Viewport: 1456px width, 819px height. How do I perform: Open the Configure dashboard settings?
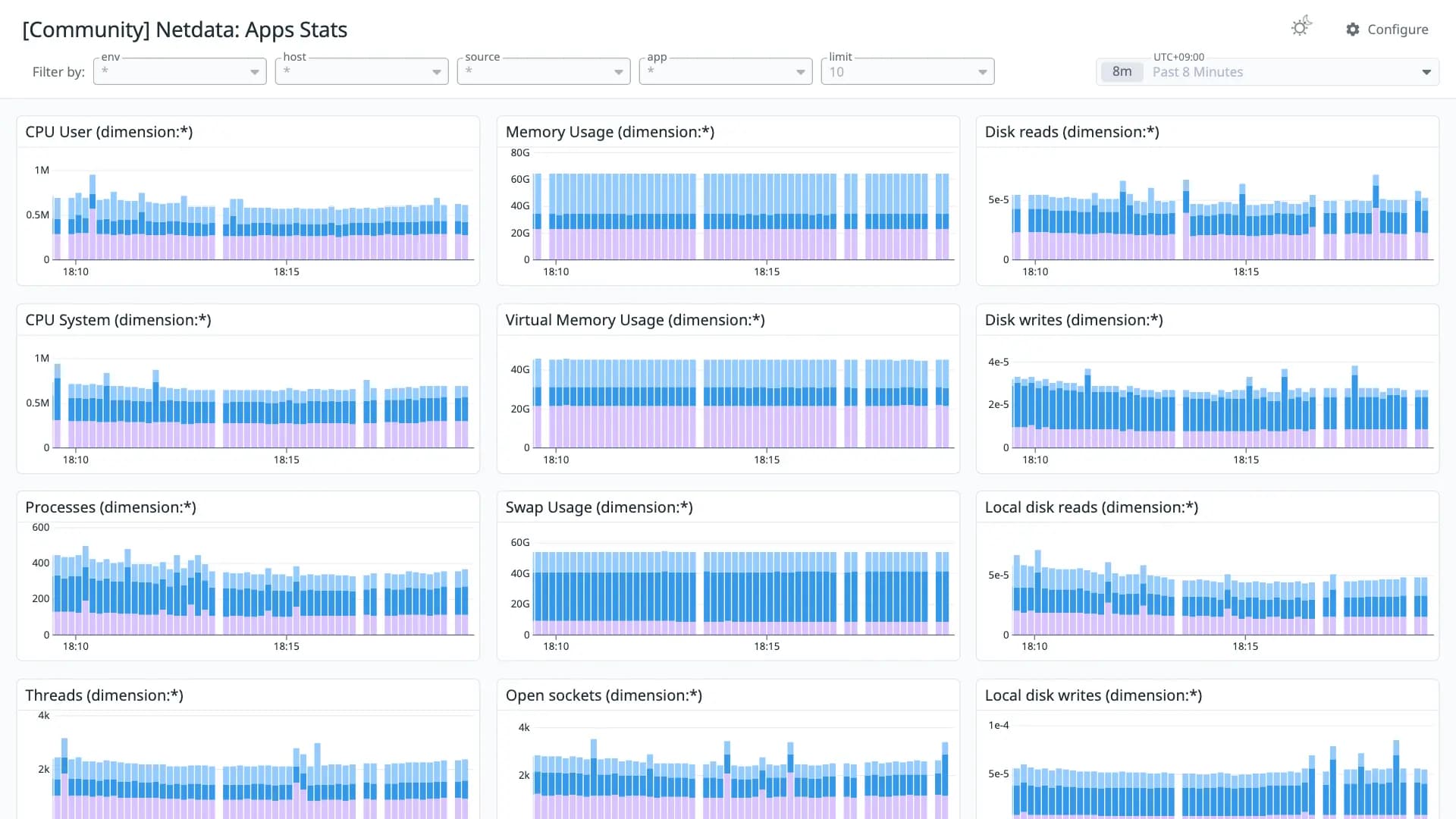(x=1387, y=29)
